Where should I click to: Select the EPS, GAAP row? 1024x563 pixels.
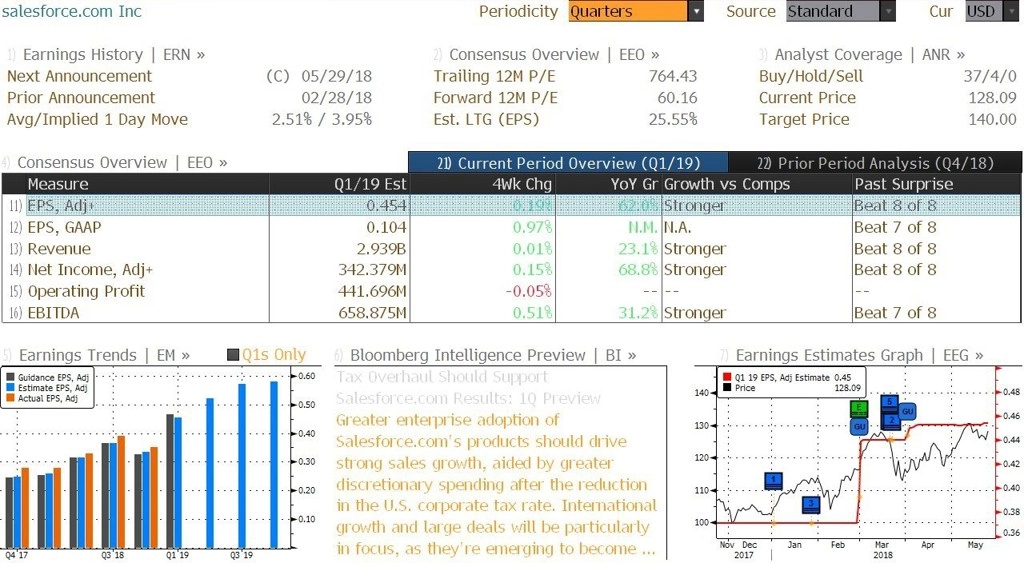(511, 227)
